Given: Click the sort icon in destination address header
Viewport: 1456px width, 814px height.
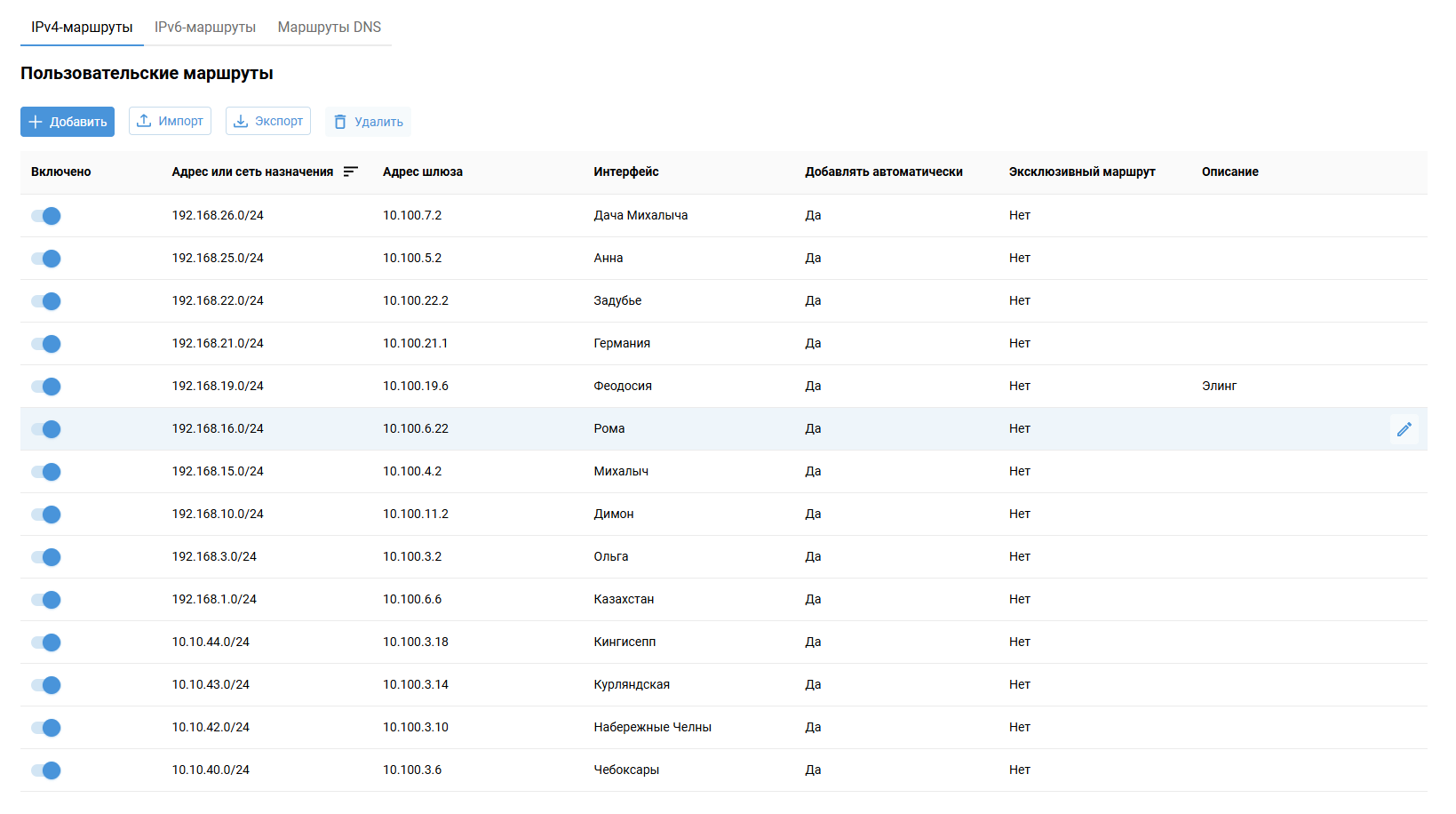Looking at the screenshot, I should tap(351, 172).
